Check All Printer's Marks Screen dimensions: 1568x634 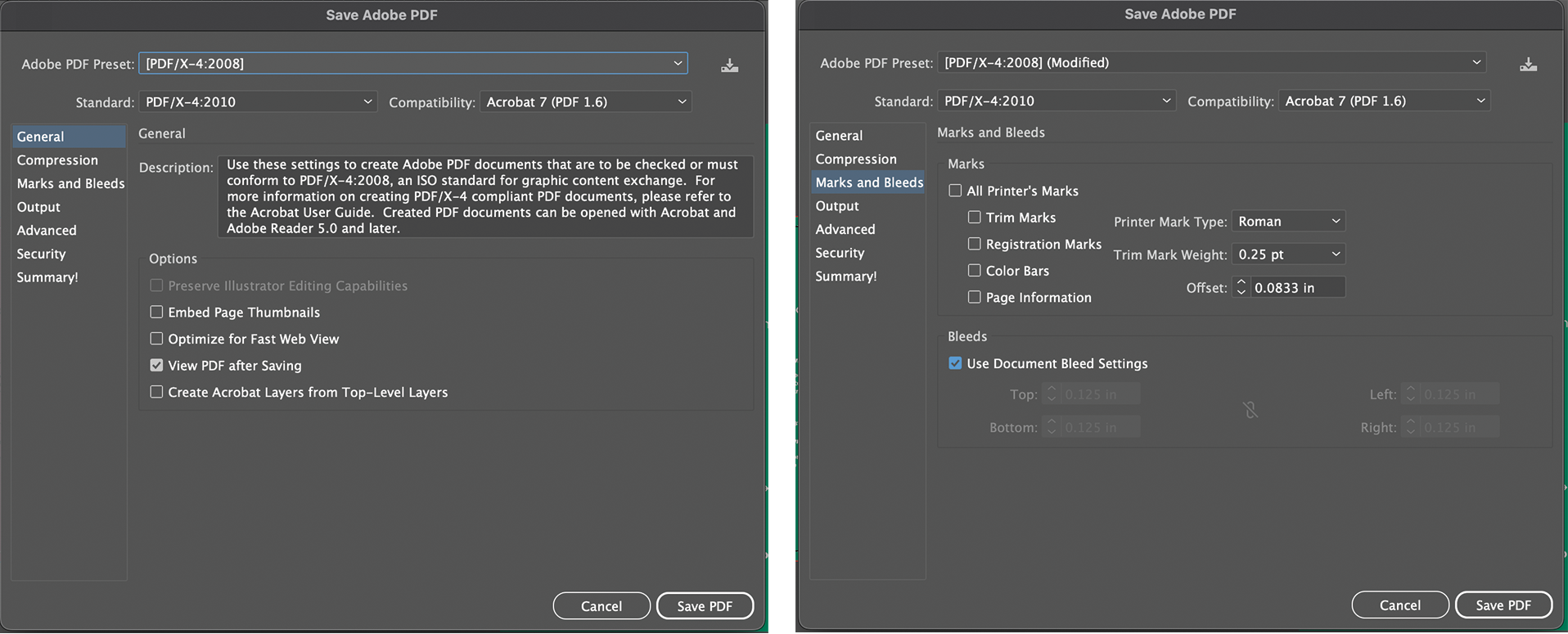tap(955, 191)
